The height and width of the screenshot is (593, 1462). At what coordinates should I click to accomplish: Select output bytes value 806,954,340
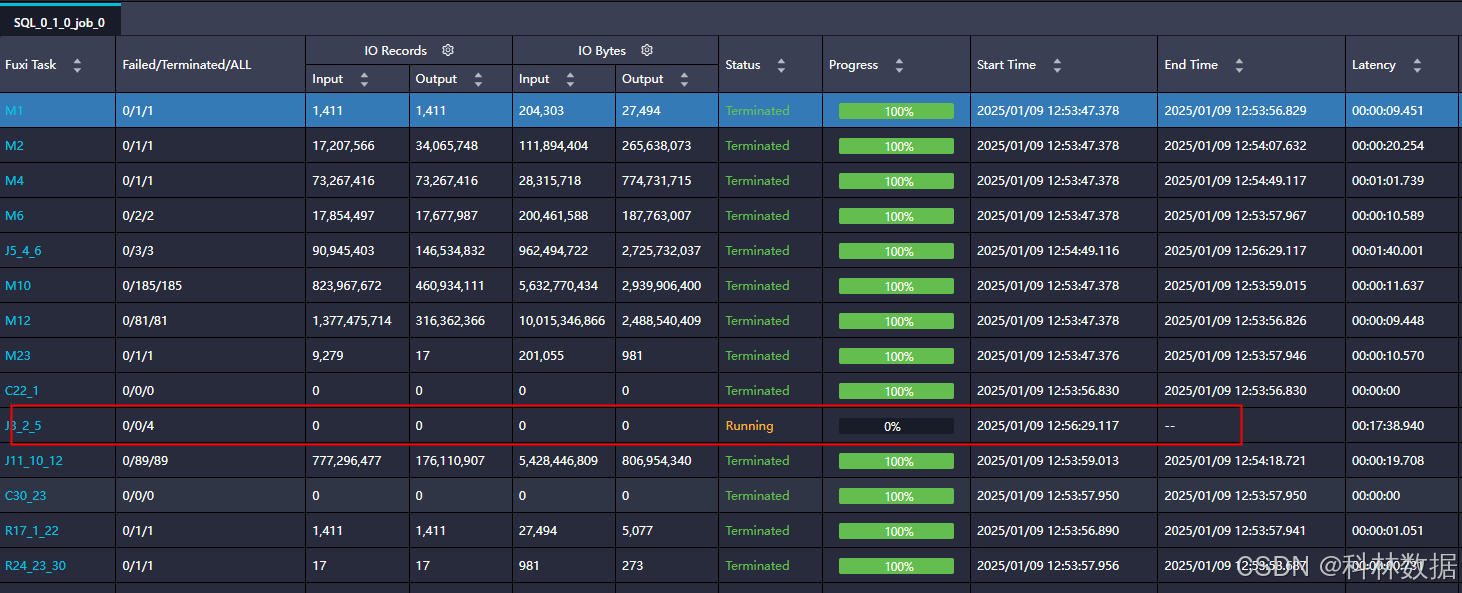tap(656, 461)
